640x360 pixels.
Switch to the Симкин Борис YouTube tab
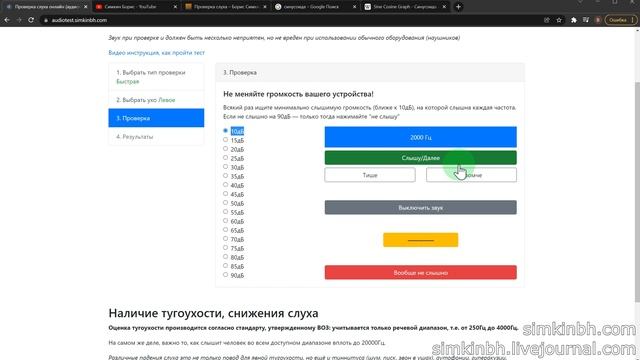[136, 7]
